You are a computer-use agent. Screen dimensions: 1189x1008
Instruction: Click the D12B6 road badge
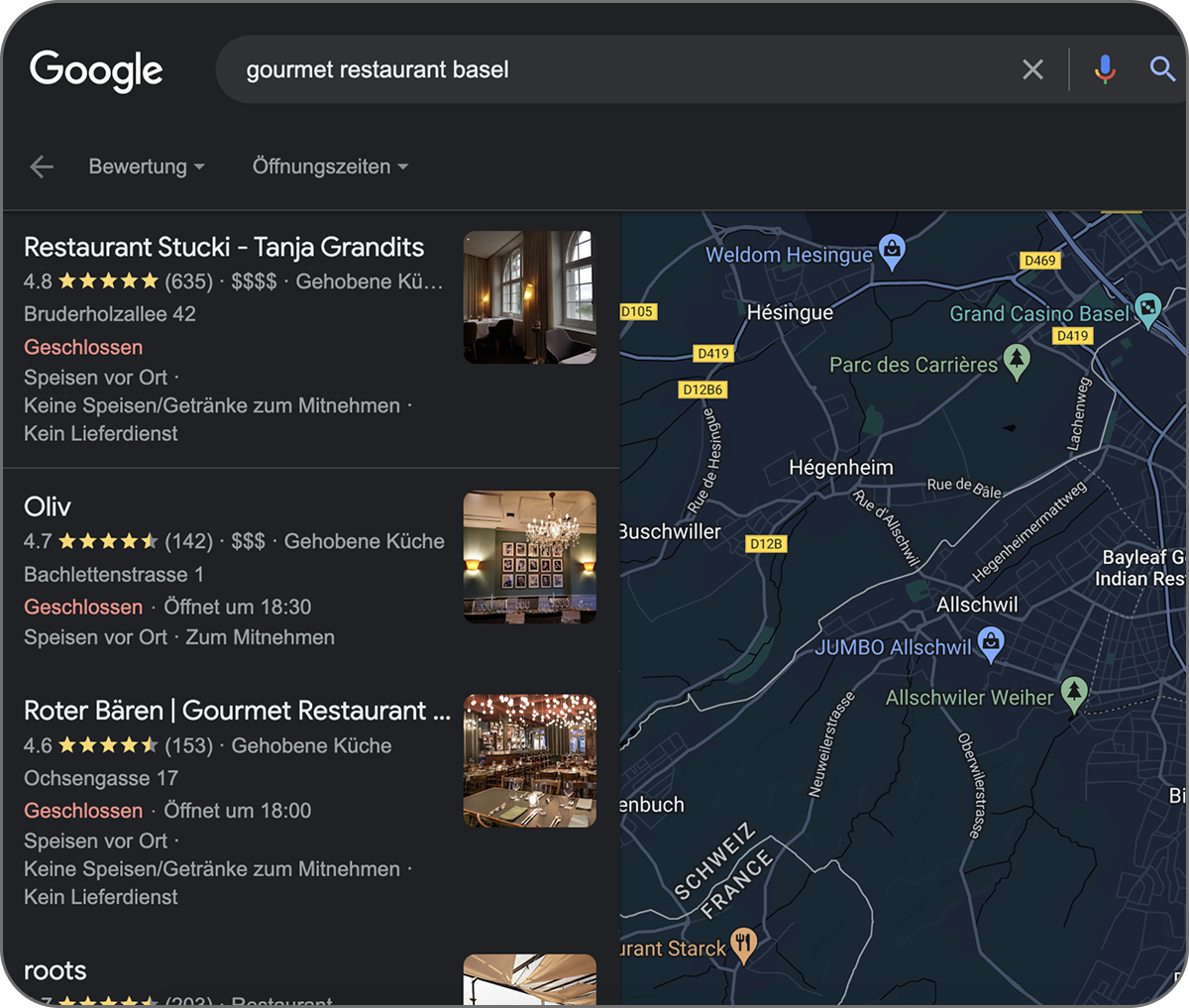point(703,390)
